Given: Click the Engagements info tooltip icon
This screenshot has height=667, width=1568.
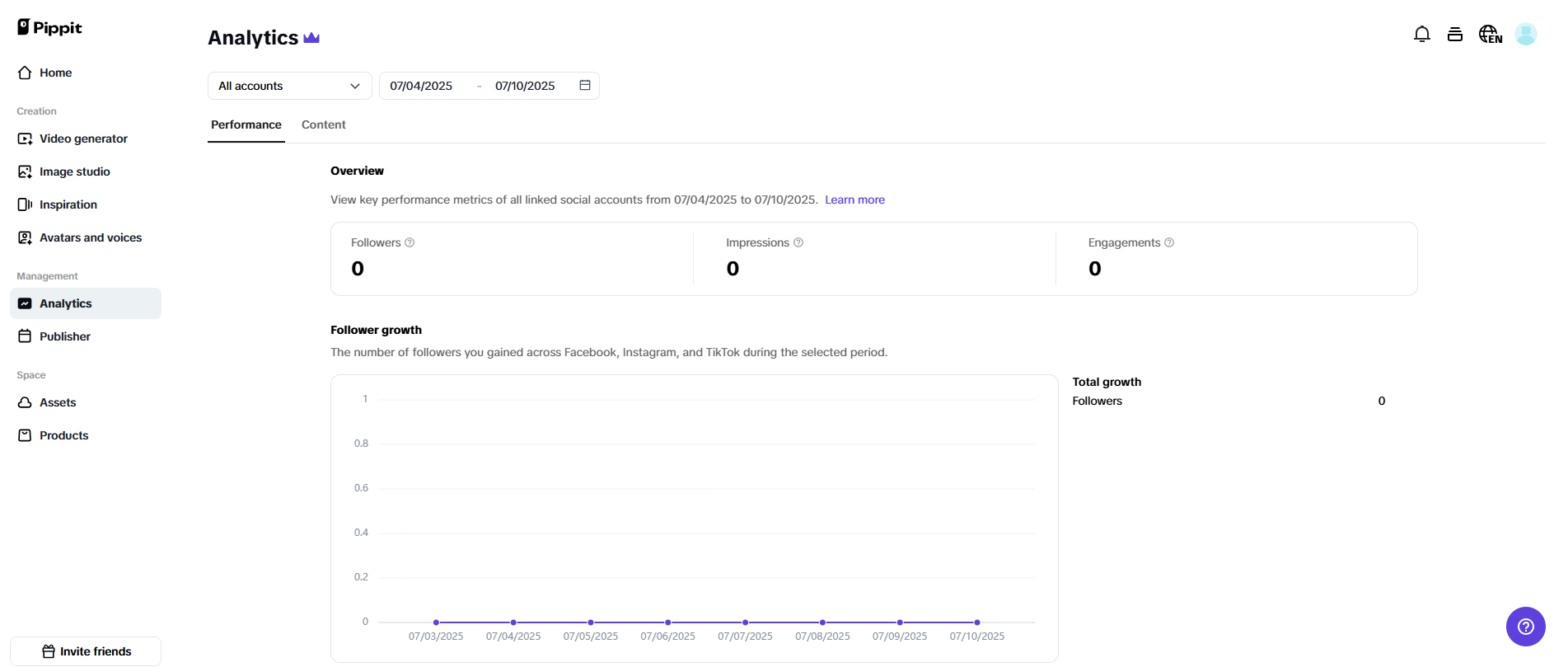Looking at the screenshot, I should [1169, 242].
